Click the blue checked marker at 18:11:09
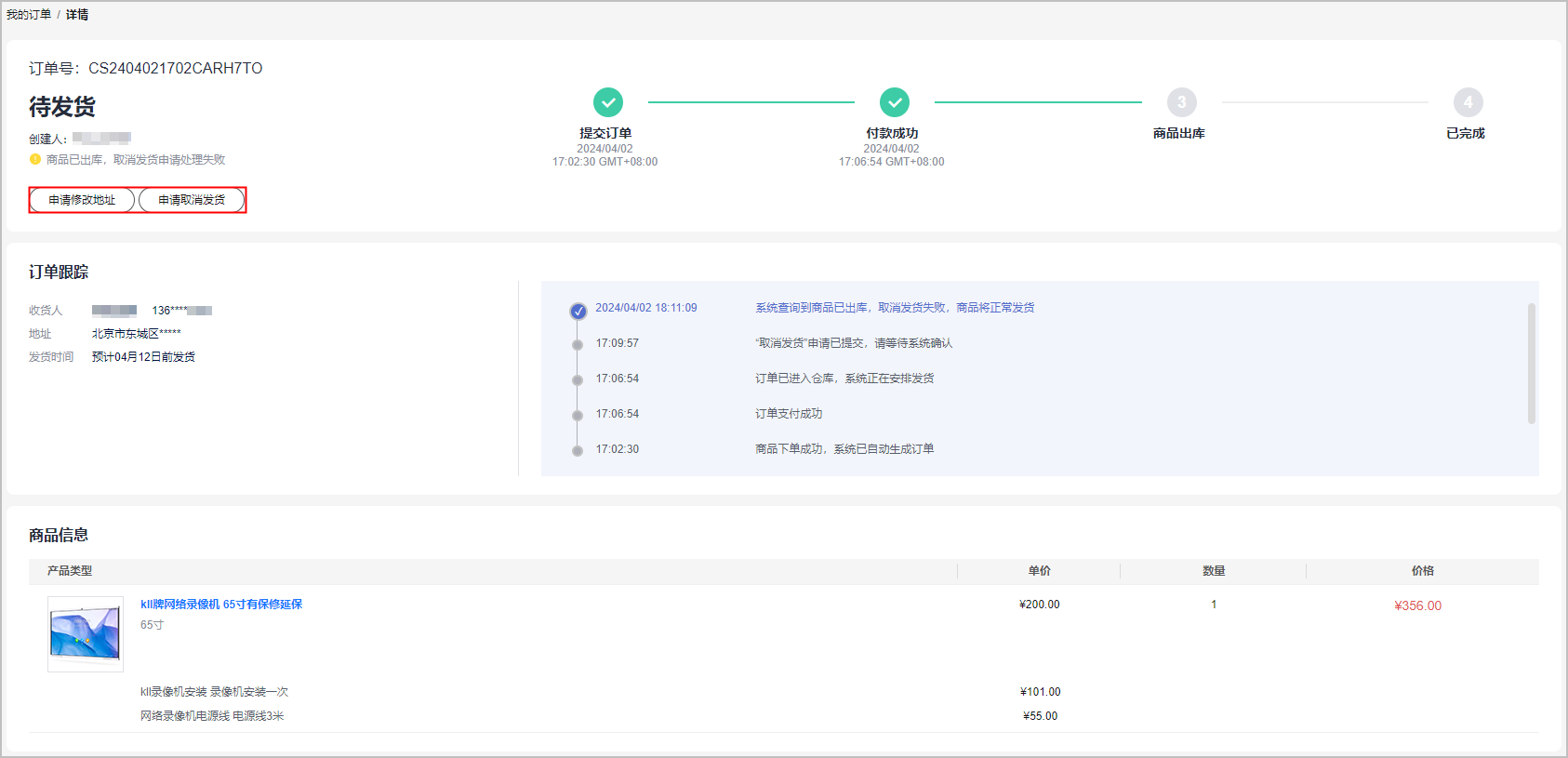The width and height of the screenshot is (1568, 758). 578,311
